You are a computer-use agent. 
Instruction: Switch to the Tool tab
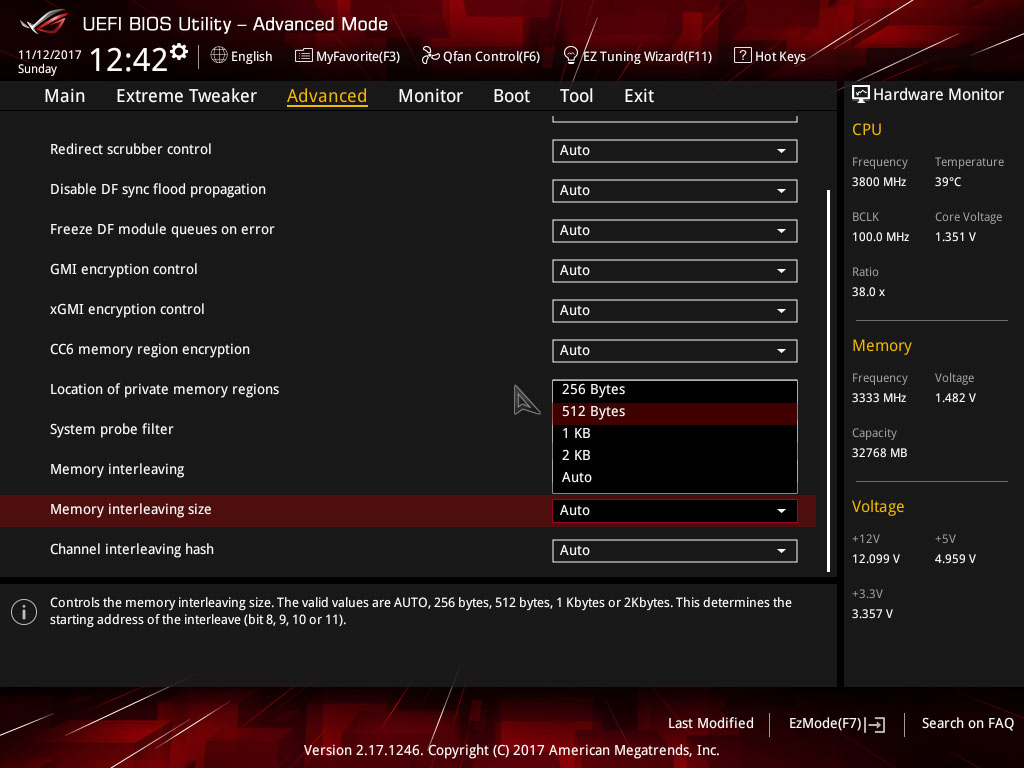[576, 96]
